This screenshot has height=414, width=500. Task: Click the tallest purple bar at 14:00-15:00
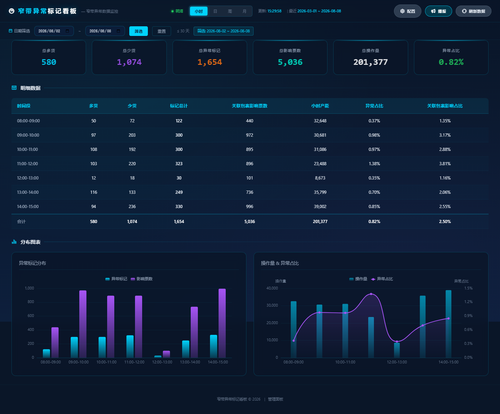pyautogui.click(x=222, y=323)
